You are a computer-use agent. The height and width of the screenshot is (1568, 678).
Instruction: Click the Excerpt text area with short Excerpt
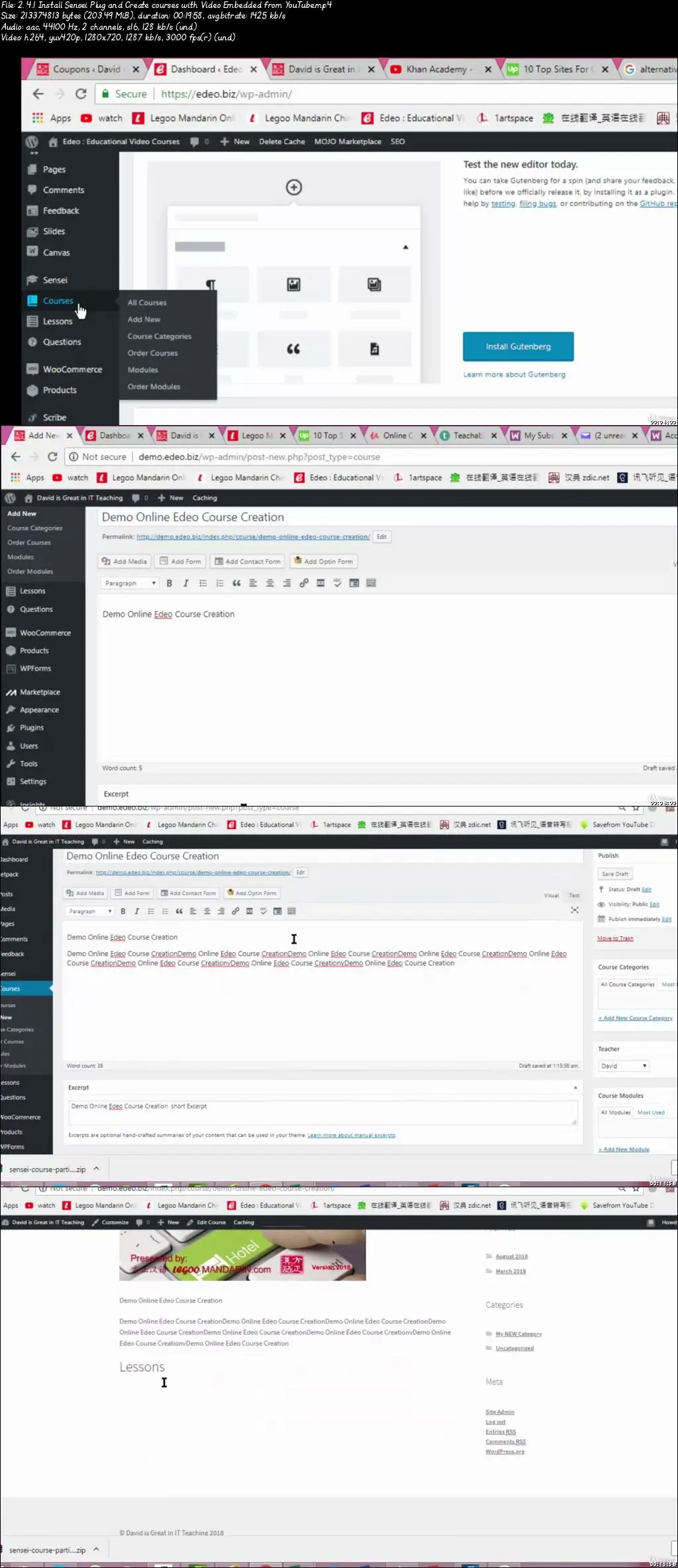click(323, 1113)
